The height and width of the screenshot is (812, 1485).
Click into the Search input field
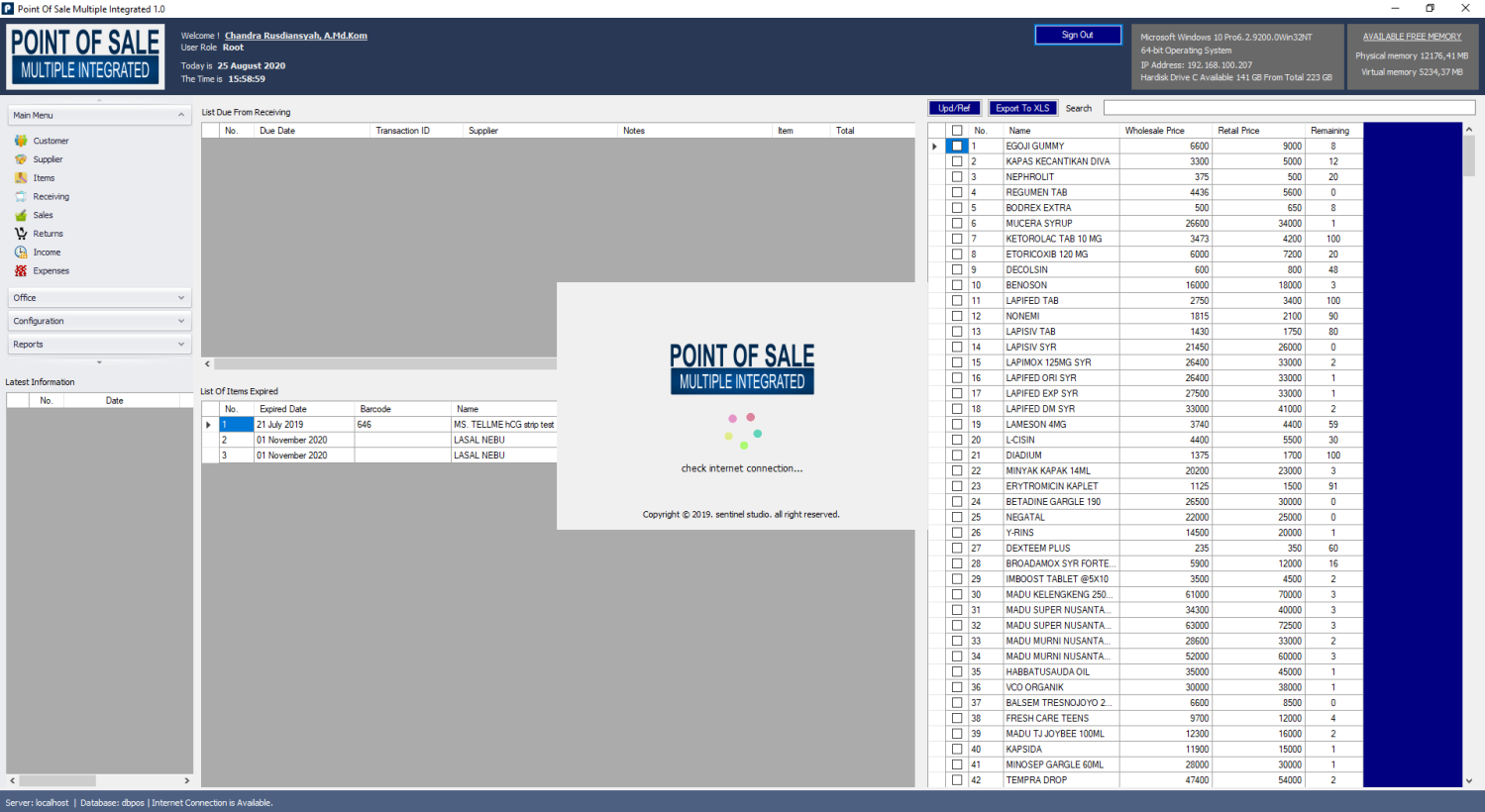click(1289, 108)
